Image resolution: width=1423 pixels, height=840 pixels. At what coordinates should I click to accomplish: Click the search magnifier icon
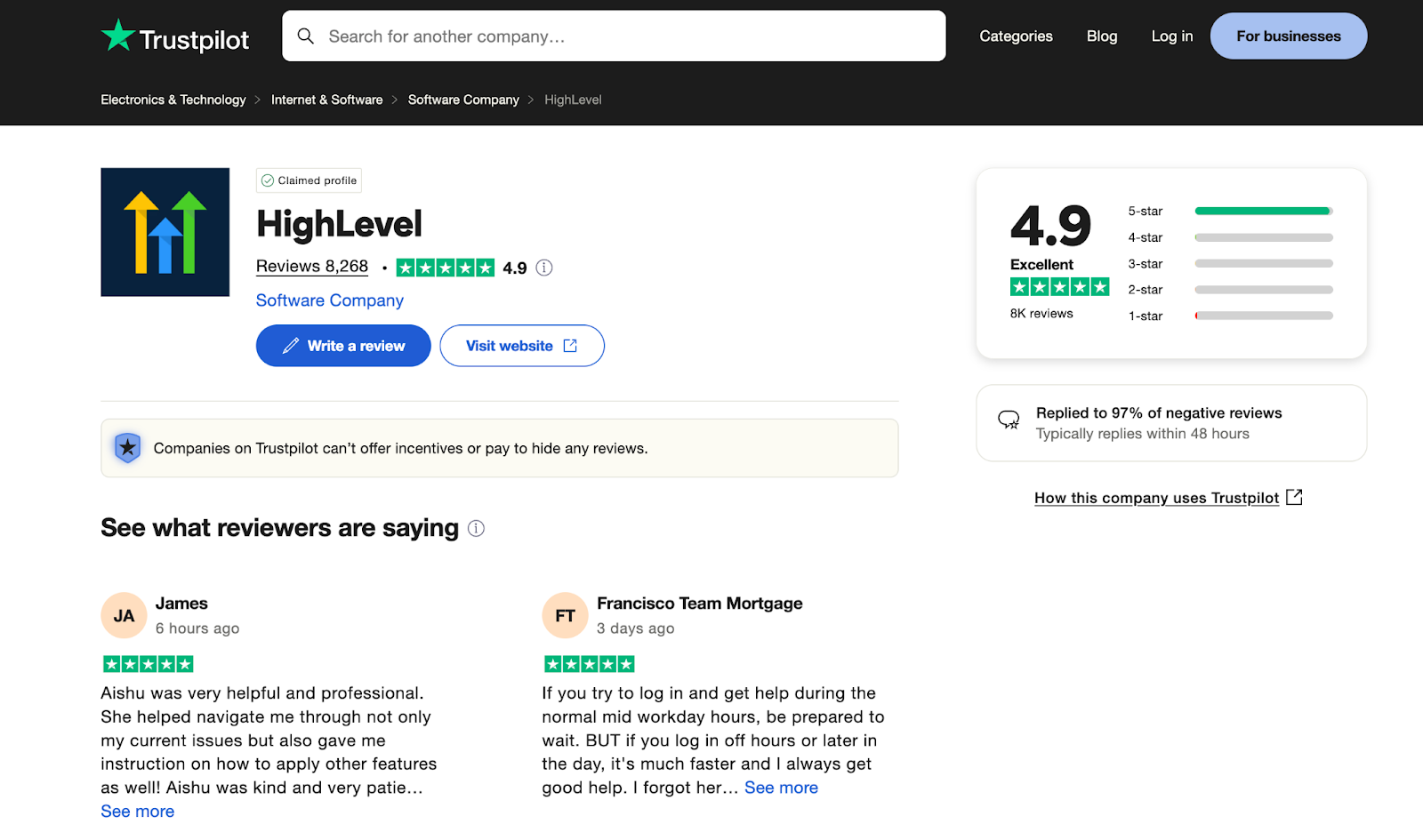306,36
